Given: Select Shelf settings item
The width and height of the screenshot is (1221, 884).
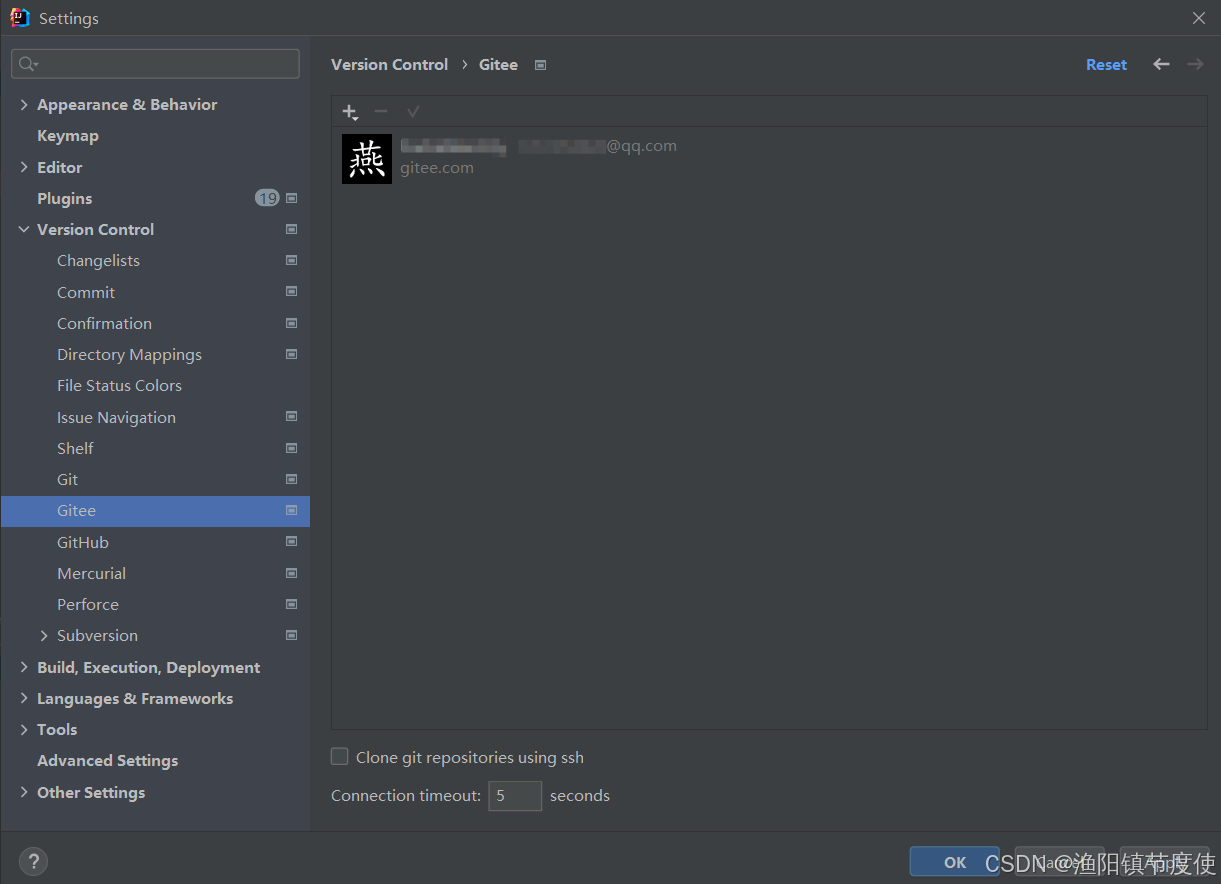Looking at the screenshot, I should (x=75, y=448).
